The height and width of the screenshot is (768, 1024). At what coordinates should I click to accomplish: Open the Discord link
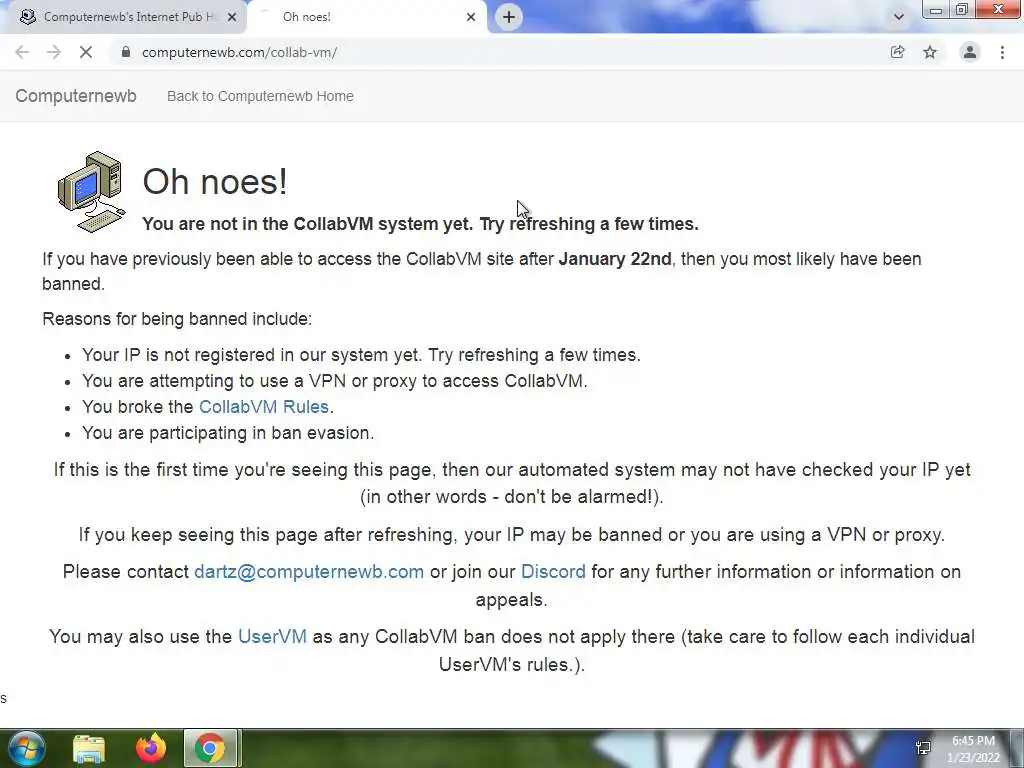tap(553, 571)
